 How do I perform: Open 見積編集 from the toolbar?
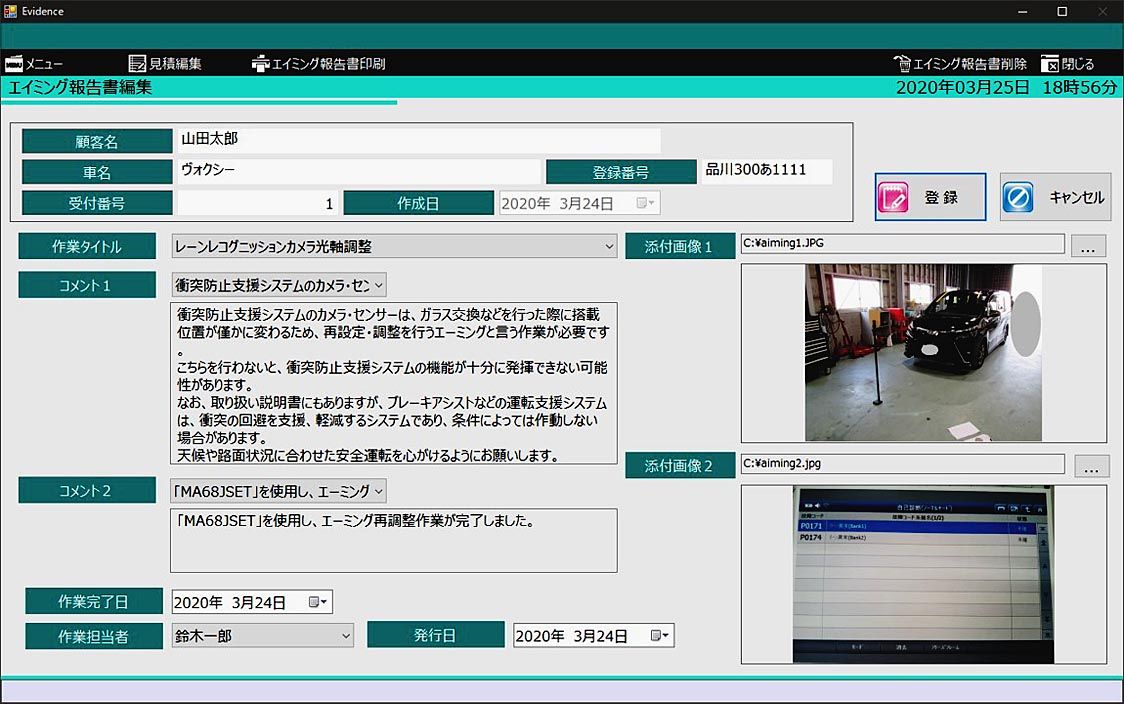(138, 64)
